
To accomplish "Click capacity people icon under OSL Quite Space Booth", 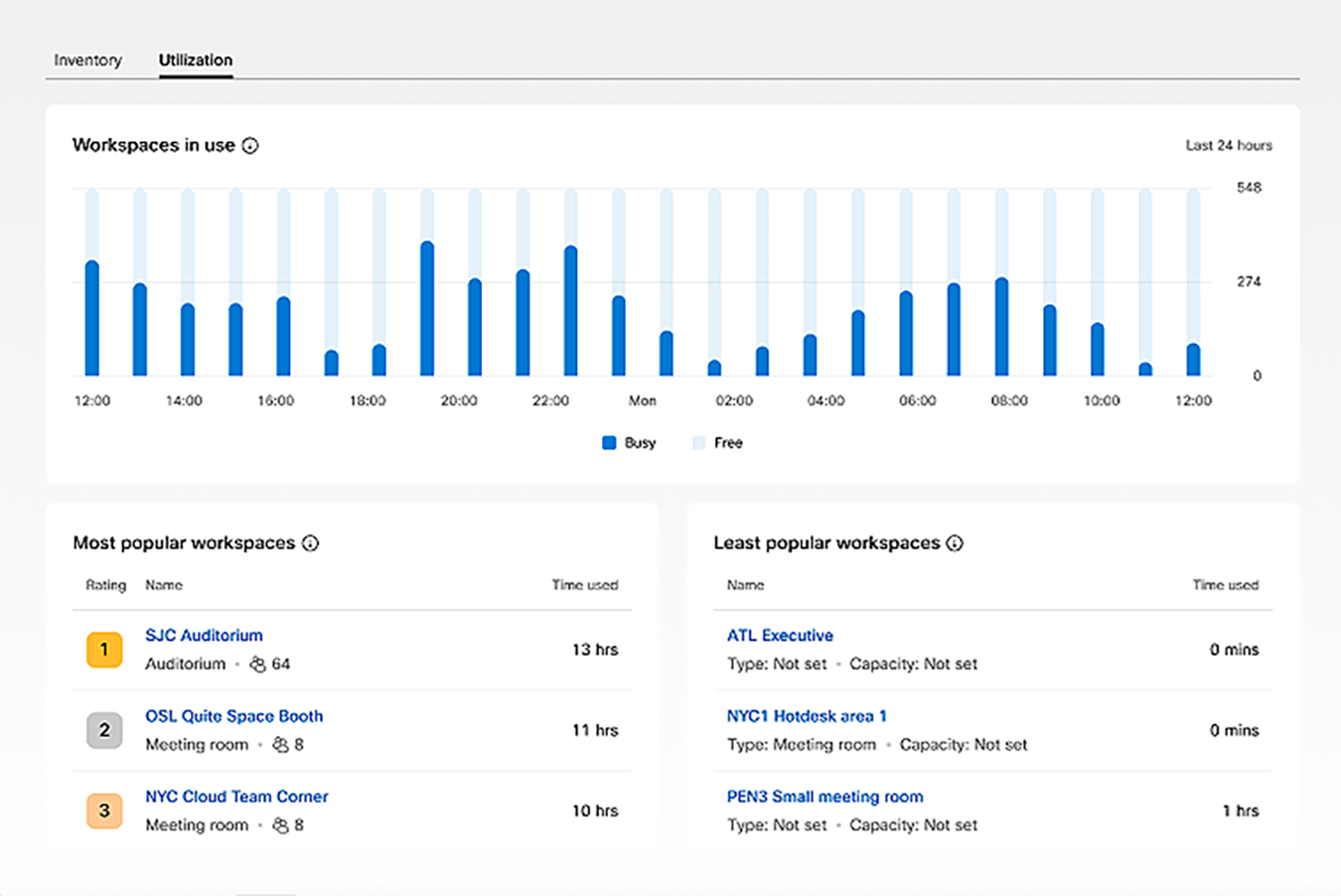I will [280, 745].
